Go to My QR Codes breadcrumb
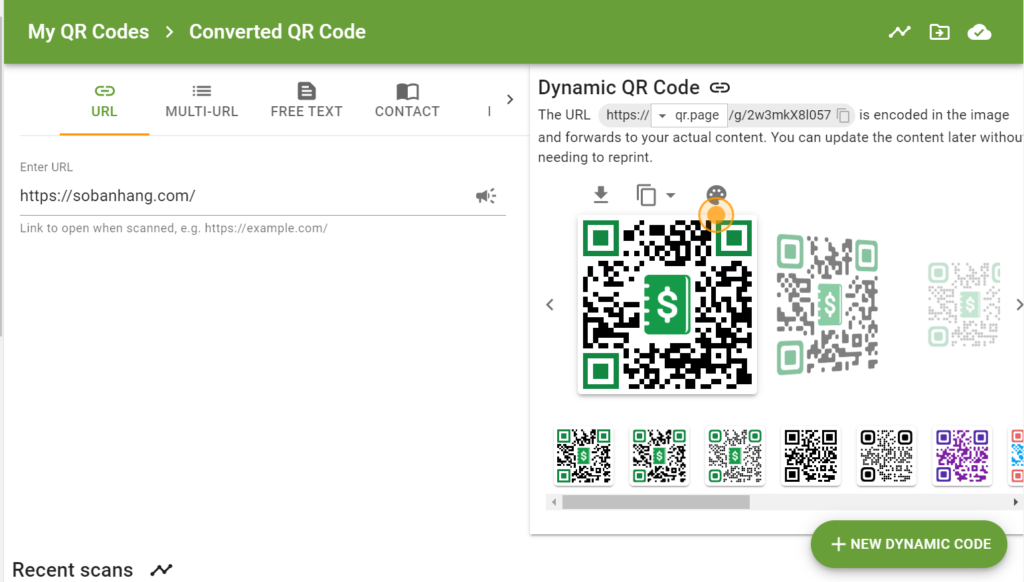This screenshot has width=1024, height=582. (x=88, y=31)
